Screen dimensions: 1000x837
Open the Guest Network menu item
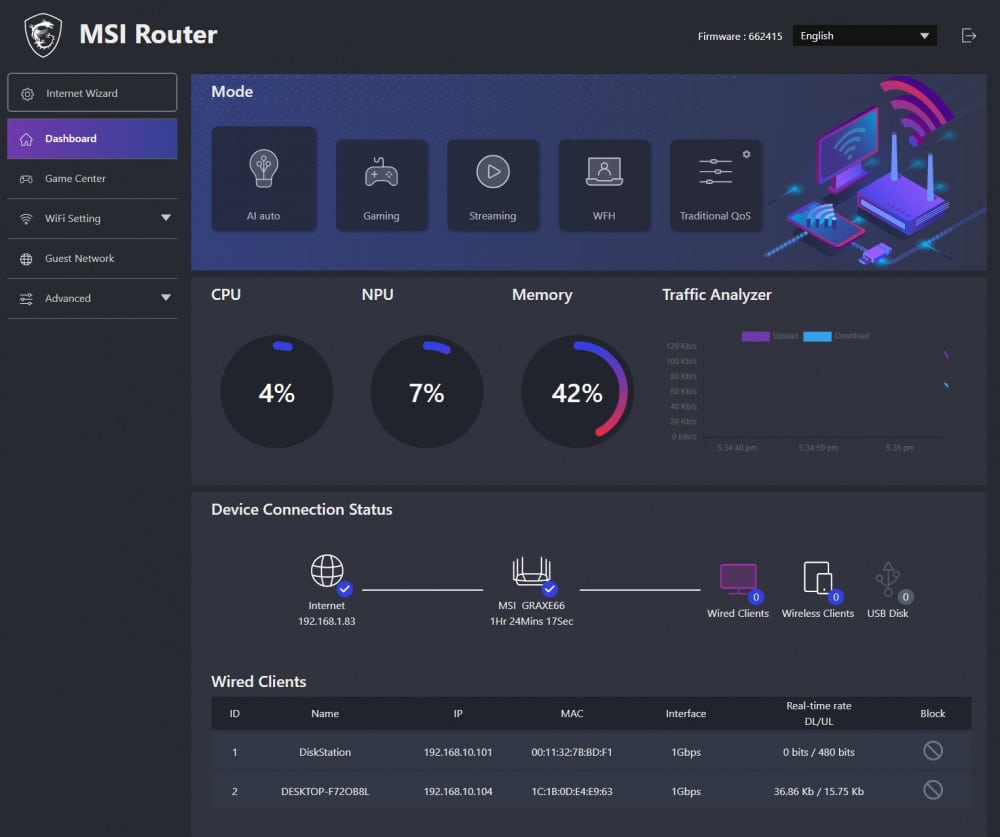pyautogui.click(x=92, y=258)
